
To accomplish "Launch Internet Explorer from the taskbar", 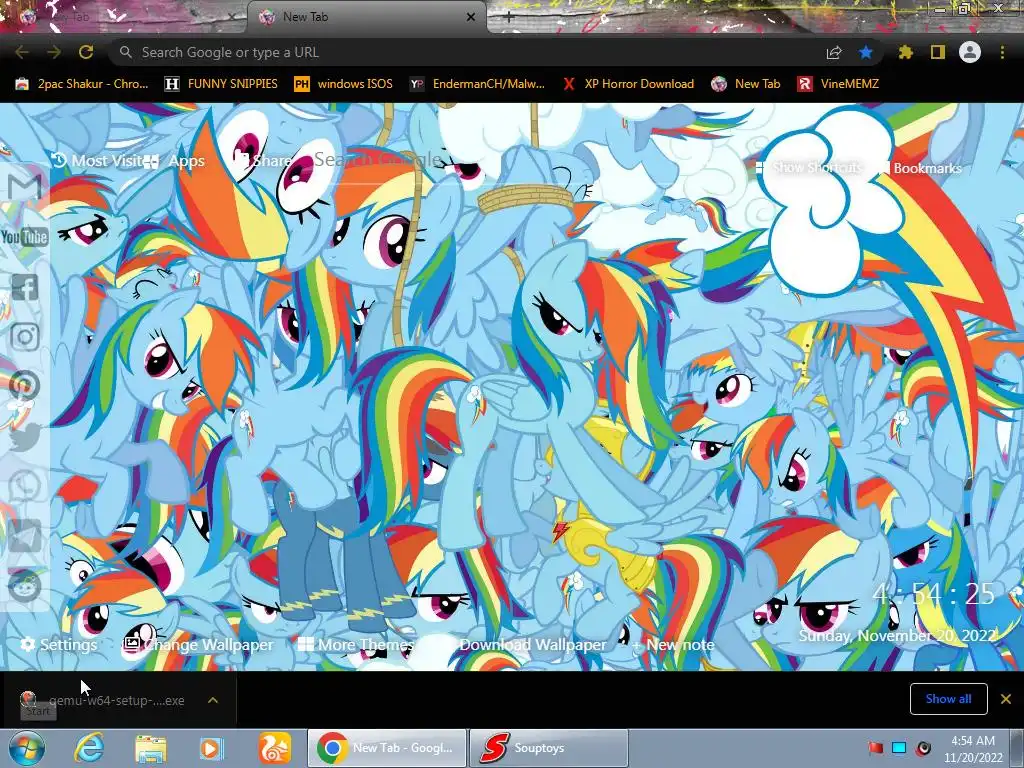I will (x=88, y=748).
